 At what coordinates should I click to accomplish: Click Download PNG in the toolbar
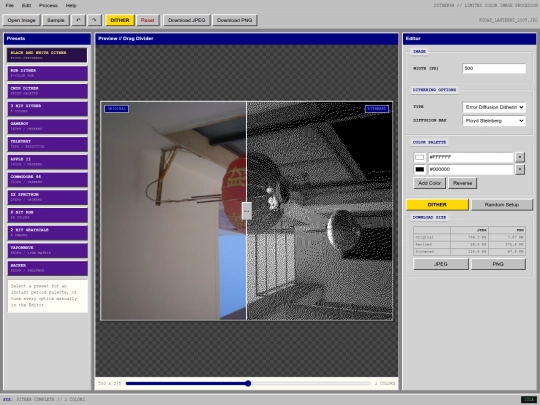[235, 20]
